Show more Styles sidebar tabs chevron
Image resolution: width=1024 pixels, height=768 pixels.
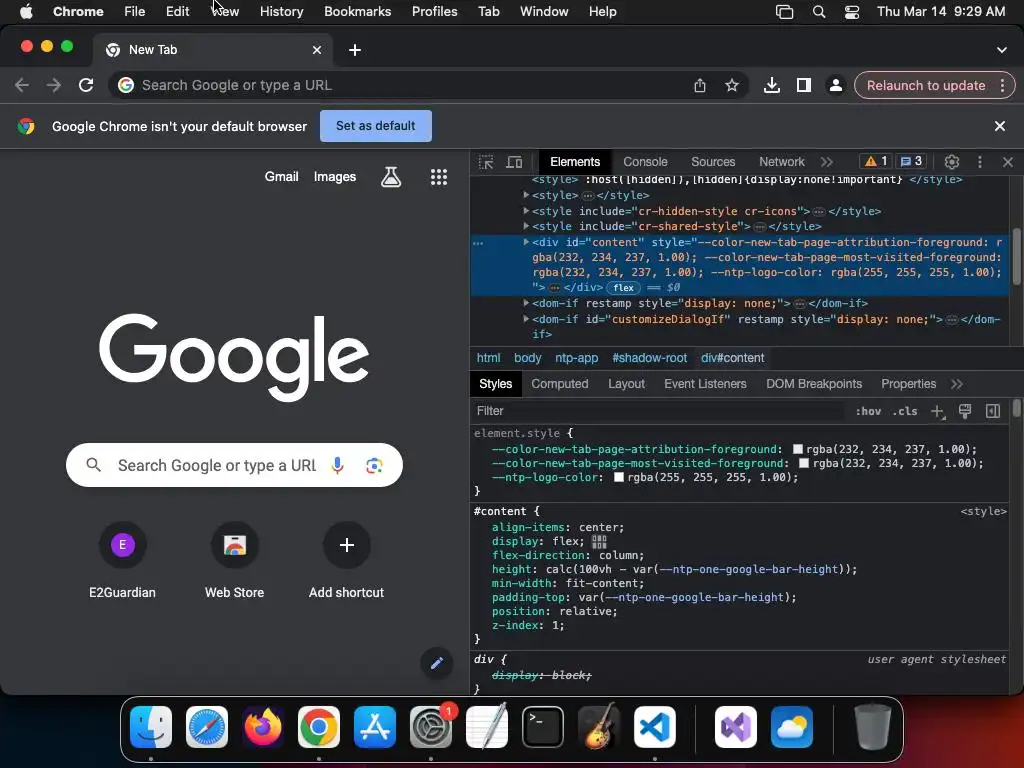pos(957,384)
